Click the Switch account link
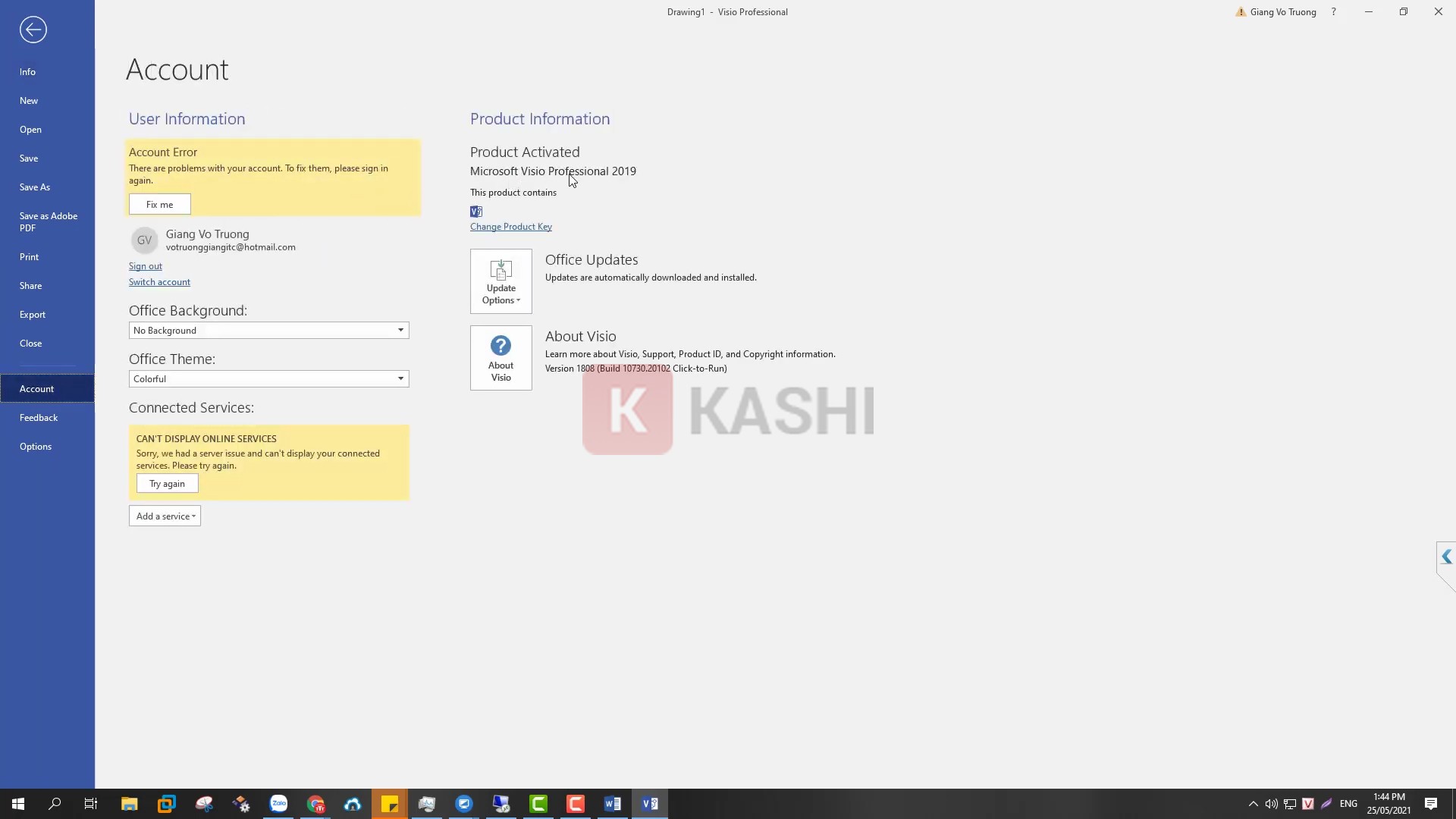 (x=159, y=282)
